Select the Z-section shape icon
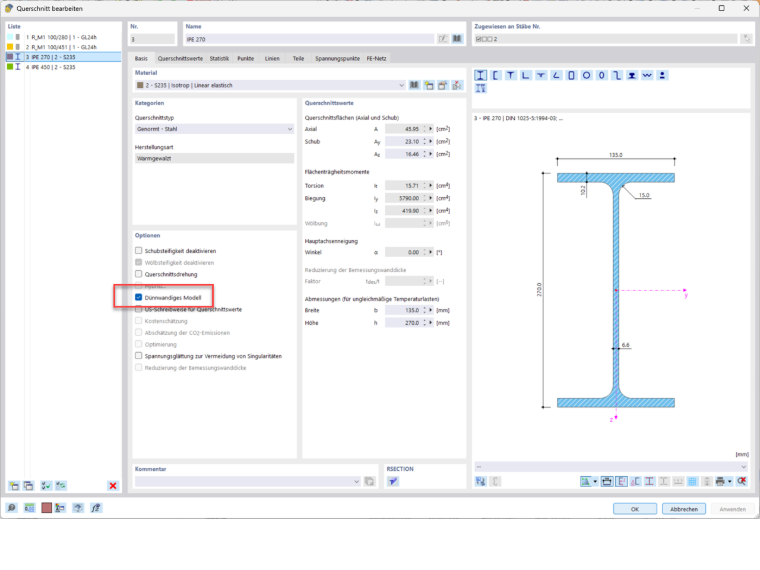The image size is (760, 570). click(617, 75)
